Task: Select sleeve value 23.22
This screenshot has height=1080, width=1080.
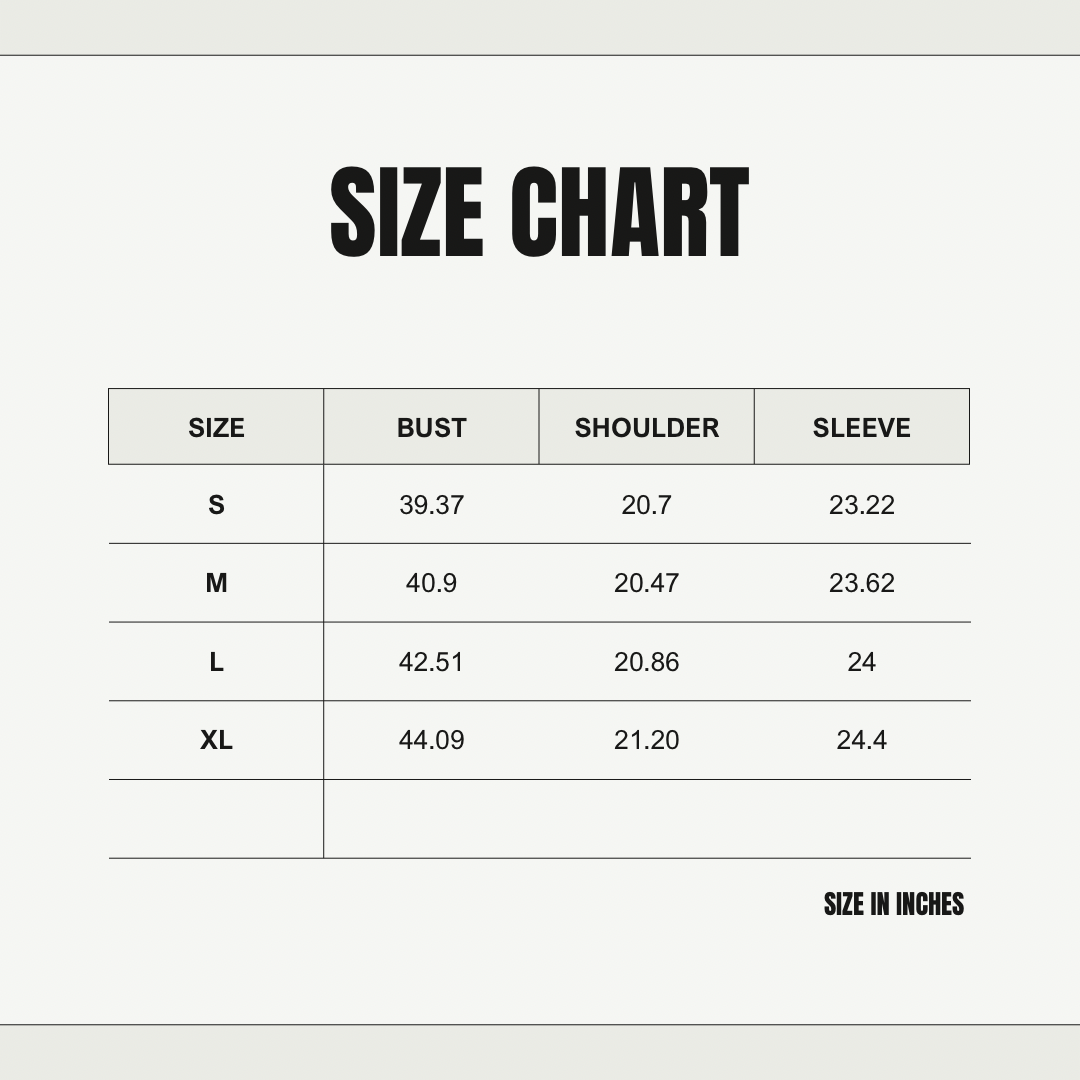Action: [x=861, y=505]
